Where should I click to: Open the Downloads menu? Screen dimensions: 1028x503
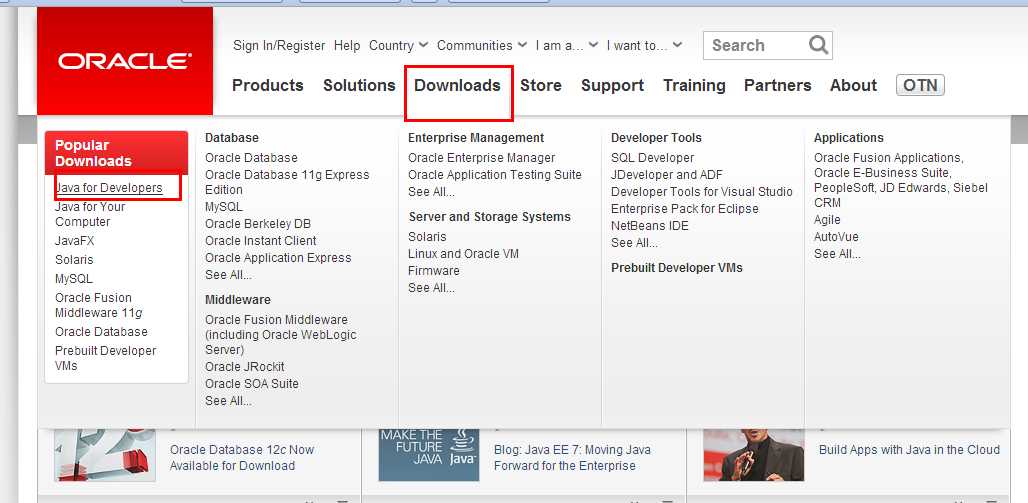457,85
